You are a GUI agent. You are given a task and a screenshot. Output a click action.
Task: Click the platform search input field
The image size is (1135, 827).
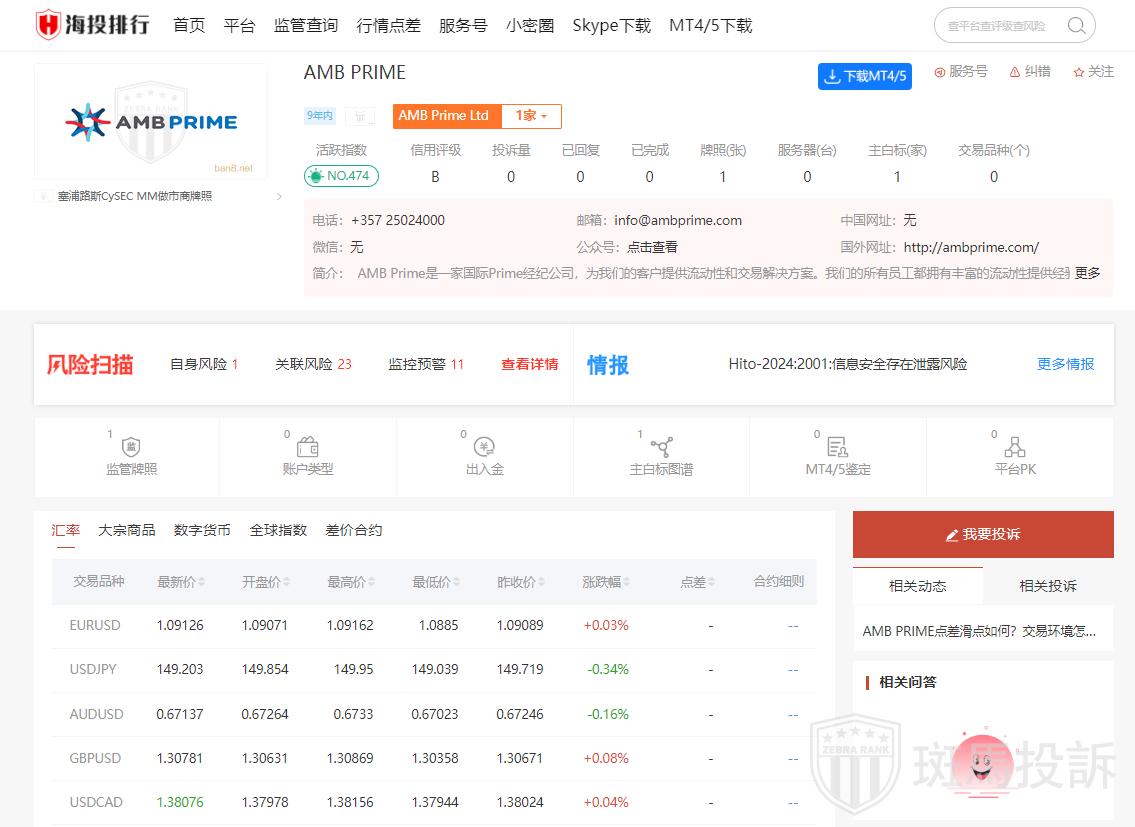pos(1000,26)
